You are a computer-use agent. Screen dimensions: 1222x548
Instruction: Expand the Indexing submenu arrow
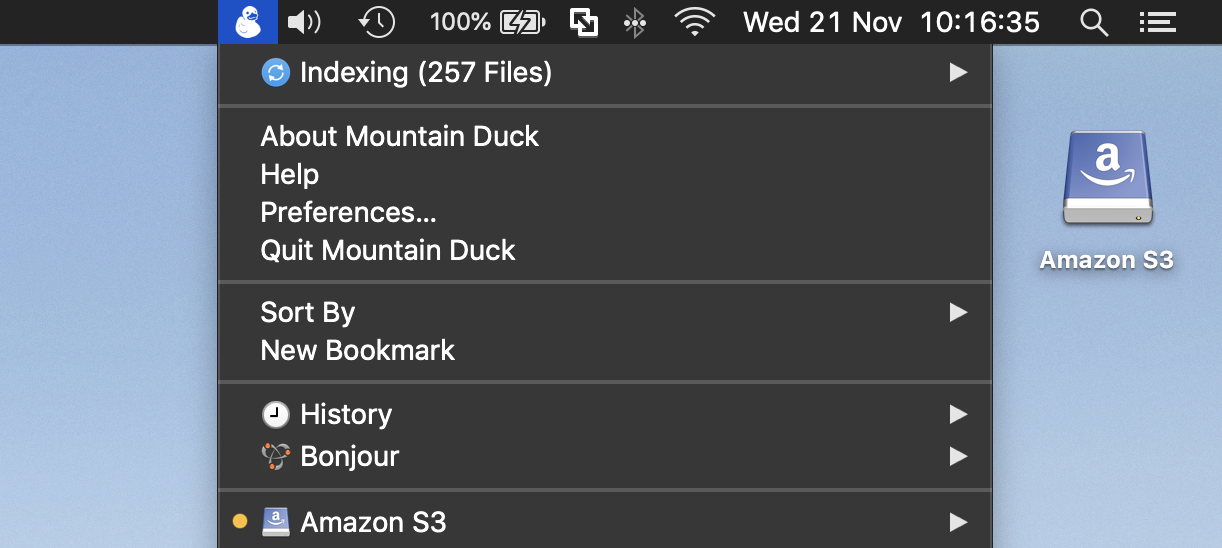958,72
